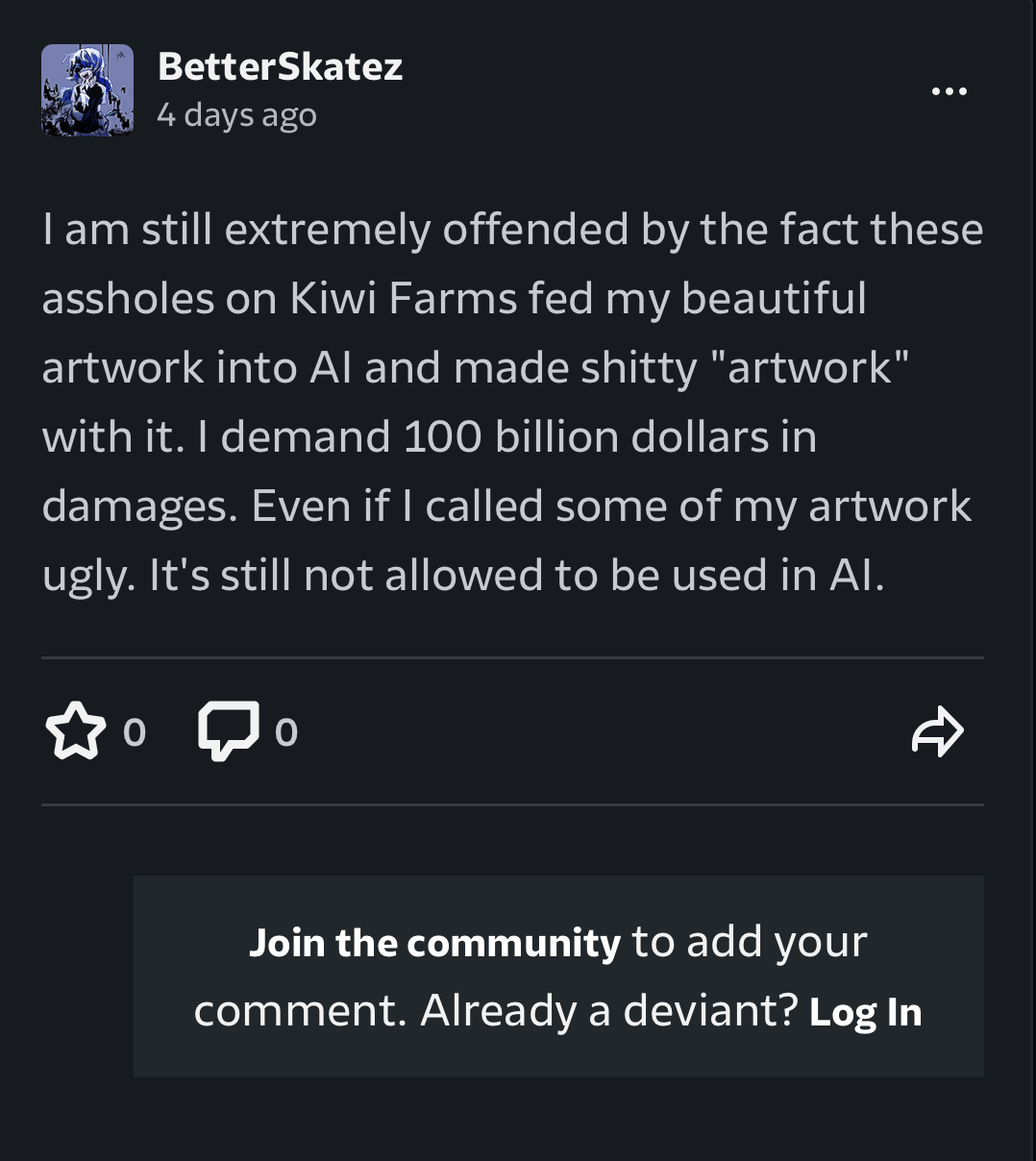The image size is (1036, 1161).
Task: Open BetterSkatez's avatar thumbnail
Action: tap(87, 89)
